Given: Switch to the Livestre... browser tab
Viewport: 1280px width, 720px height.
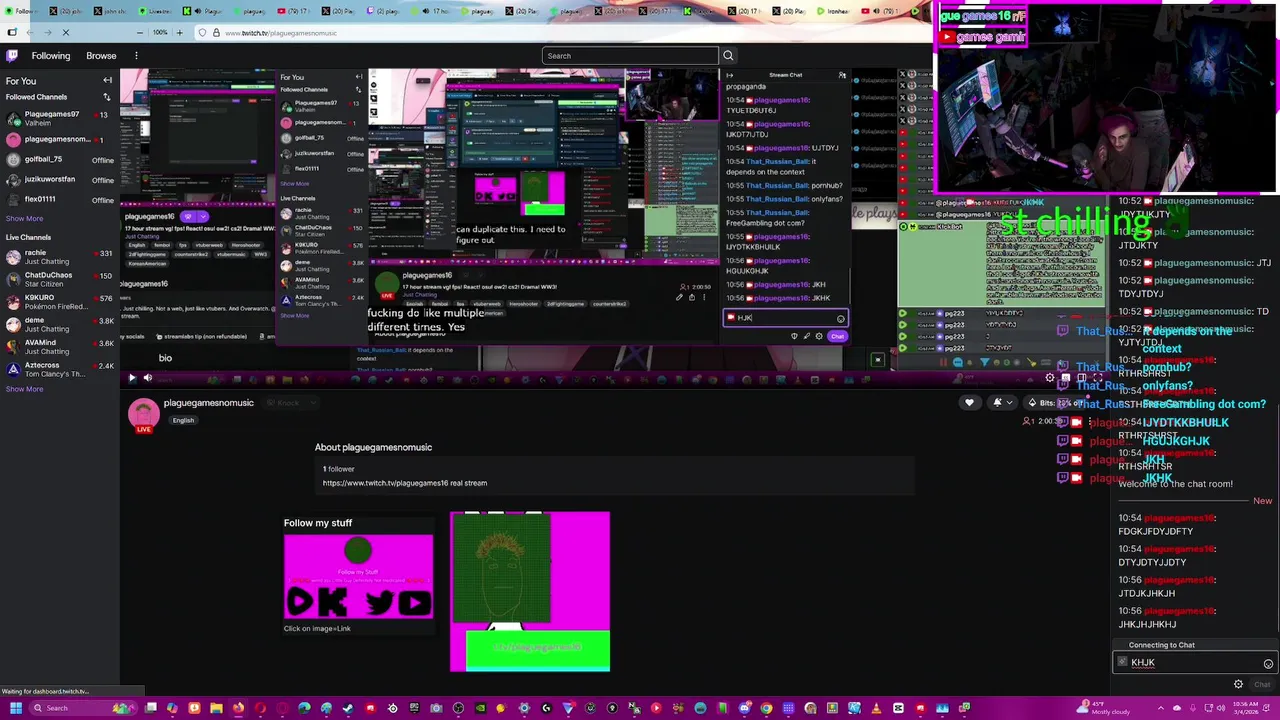Looking at the screenshot, I should coord(154,11).
